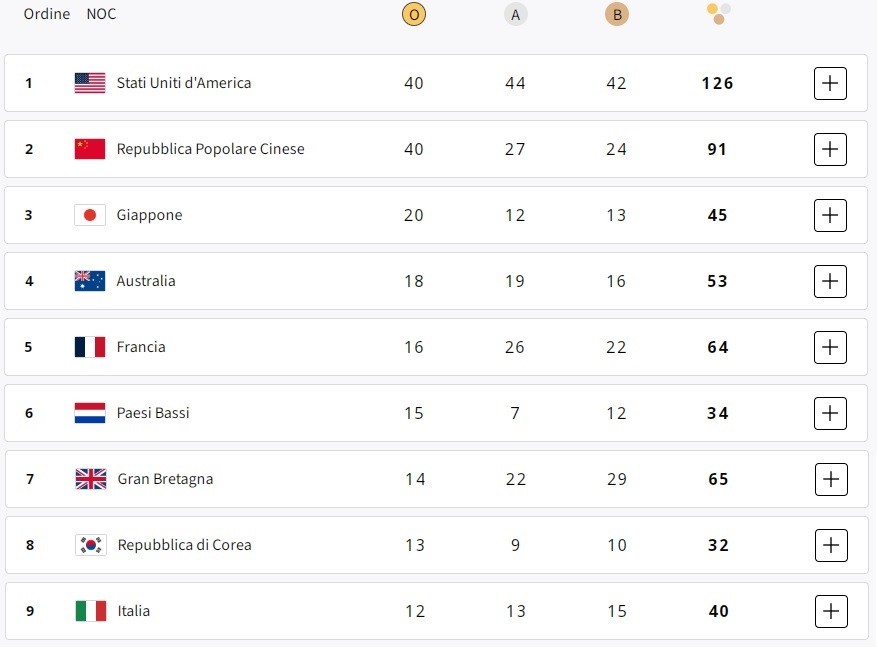Click the bronze medal column icon
Viewport: 878px width, 648px height.
click(x=617, y=14)
